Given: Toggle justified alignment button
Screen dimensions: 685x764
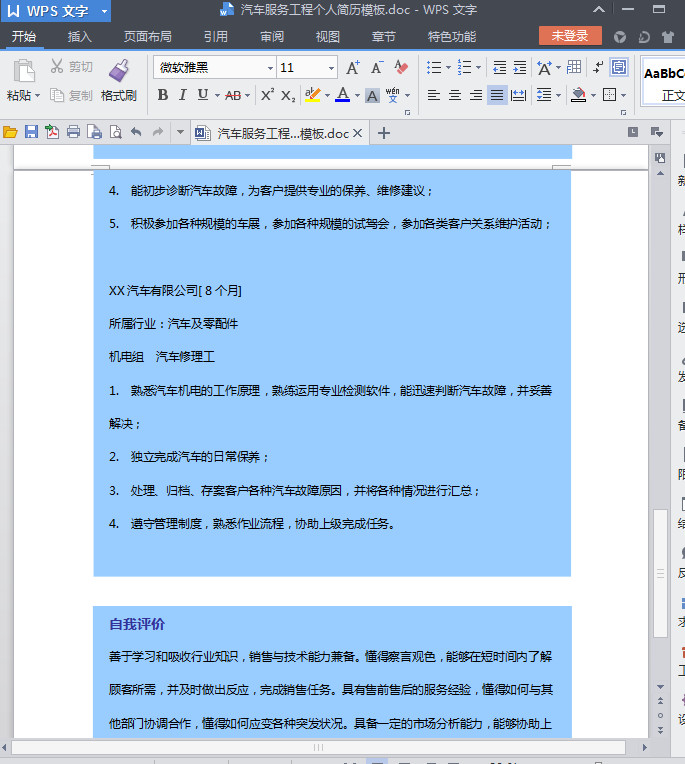Looking at the screenshot, I should (x=497, y=95).
